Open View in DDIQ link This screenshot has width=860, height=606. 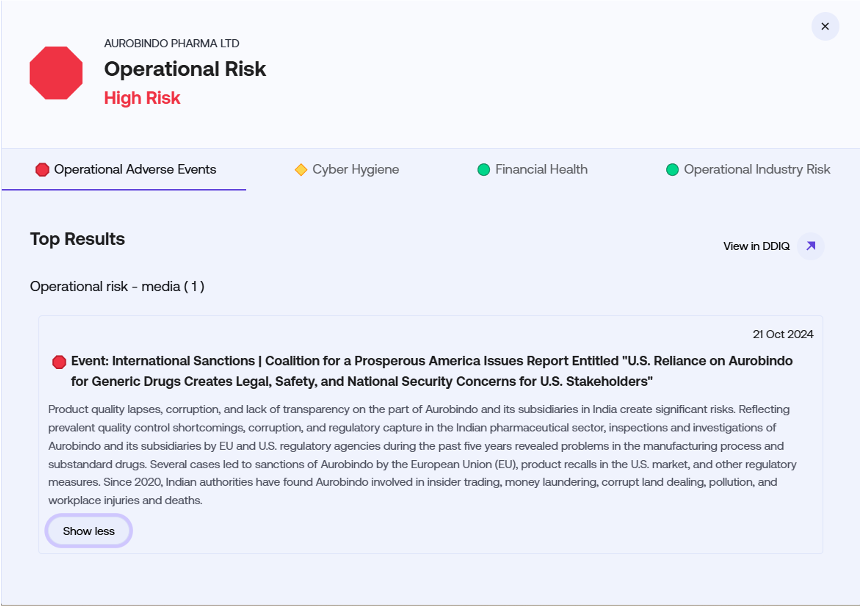pyautogui.click(x=756, y=246)
